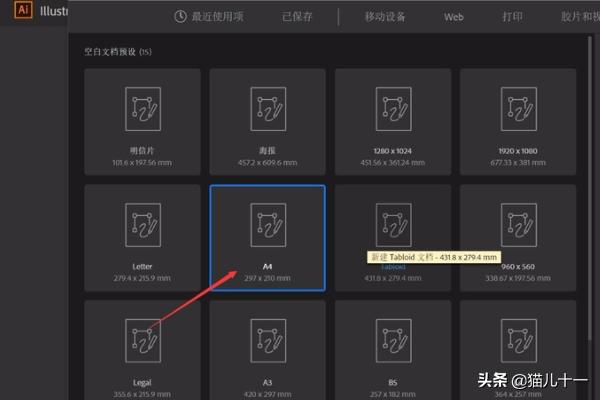The height and width of the screenshot is (400, 600).
Task: Pick the B5 preset icon
Action: tap(393, 341)
